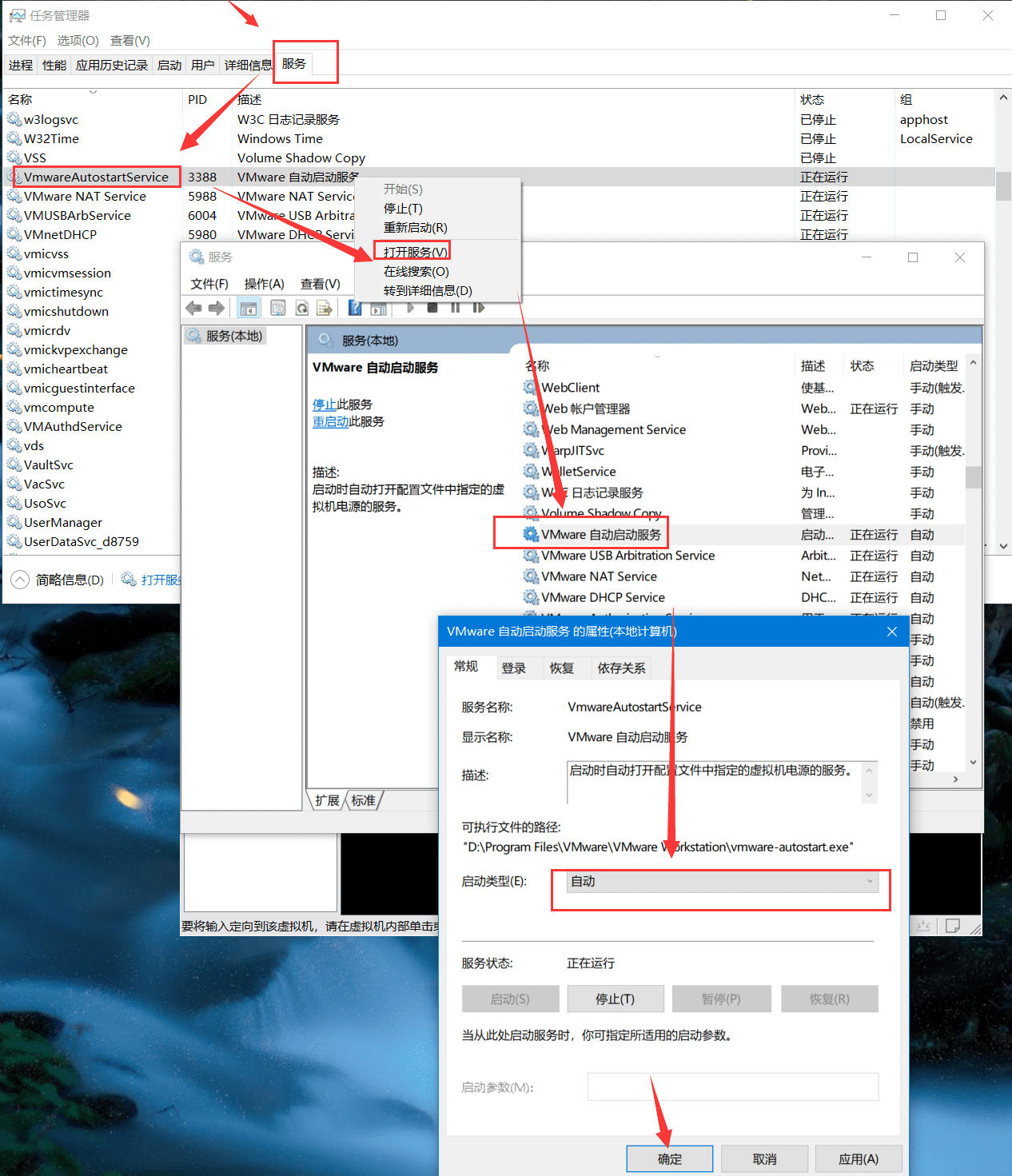Screen dimensions: 1012x1176
Task: Open the 启动类型 startup type dropdown
Action: tap(723, 881)
